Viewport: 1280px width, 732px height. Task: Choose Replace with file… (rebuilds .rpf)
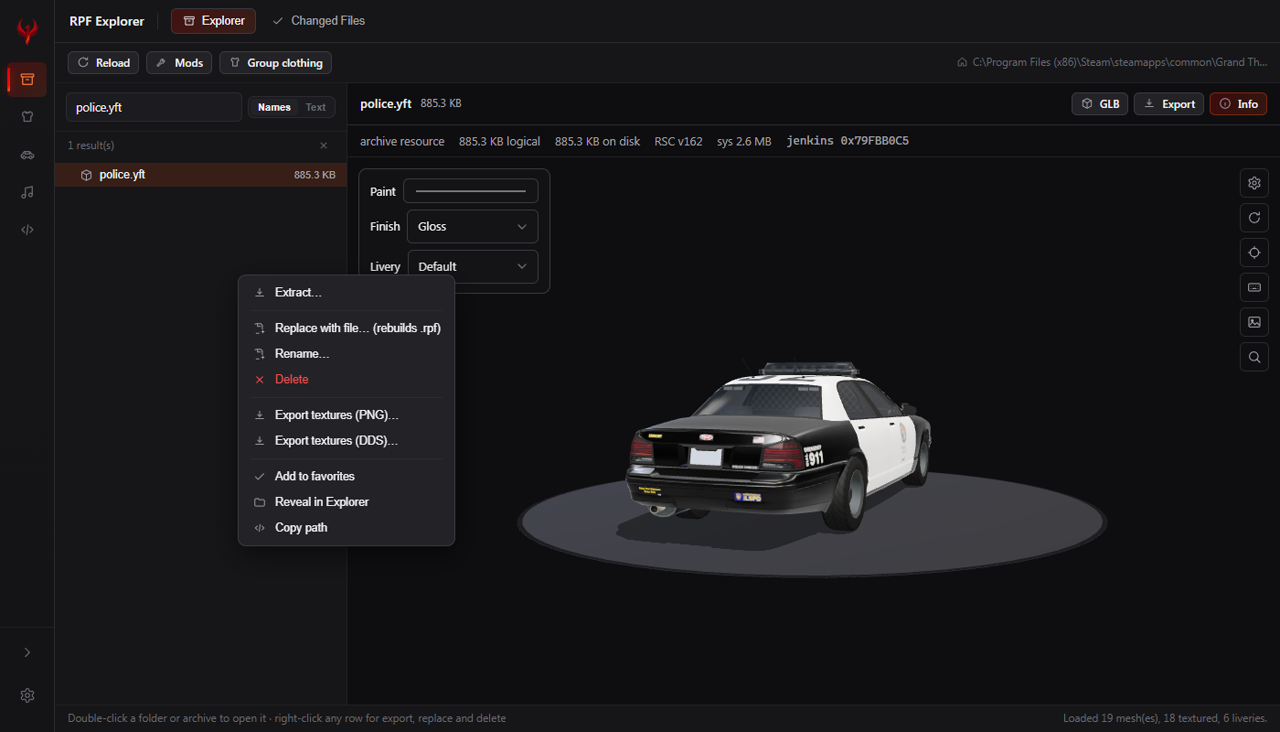pos(346,328)
